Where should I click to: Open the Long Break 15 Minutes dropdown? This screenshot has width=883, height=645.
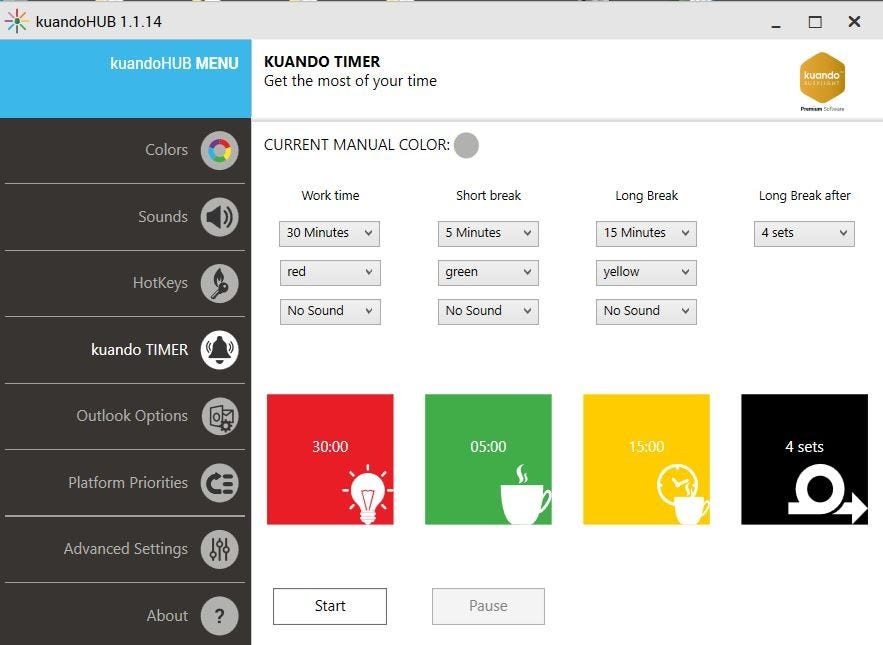[x=646, y=233]
